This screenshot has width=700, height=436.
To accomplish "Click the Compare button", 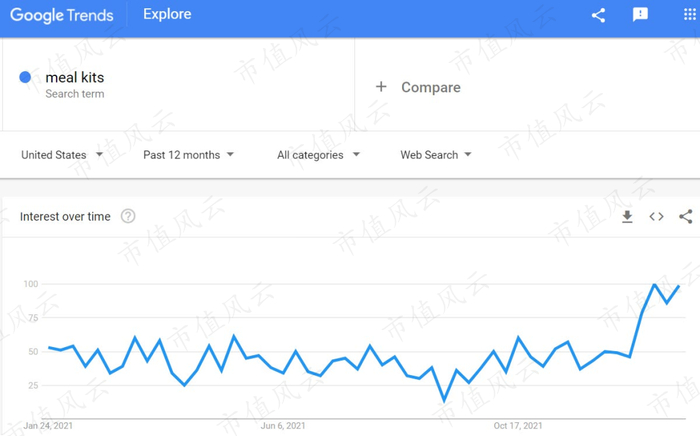I will tap(430, 87).
